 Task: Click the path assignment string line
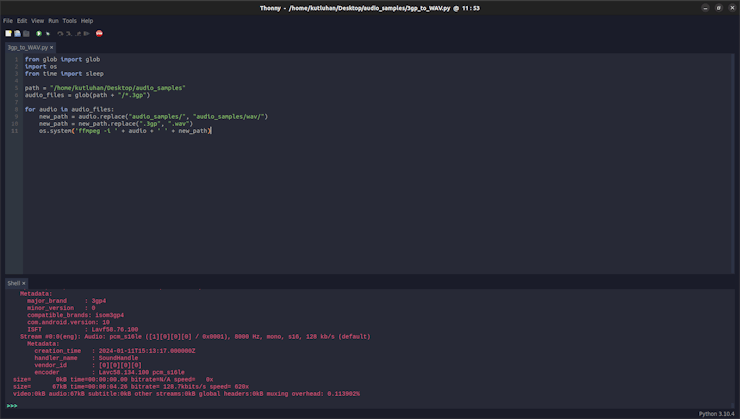105,88
